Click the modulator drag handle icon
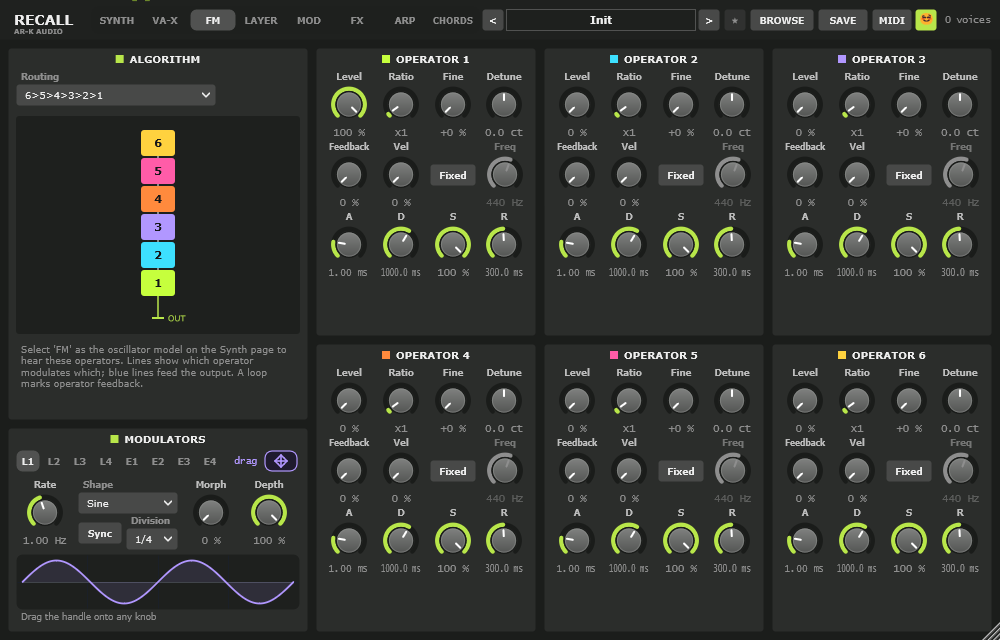Screen dimensions: 1000x640 (x=281, y=461)
